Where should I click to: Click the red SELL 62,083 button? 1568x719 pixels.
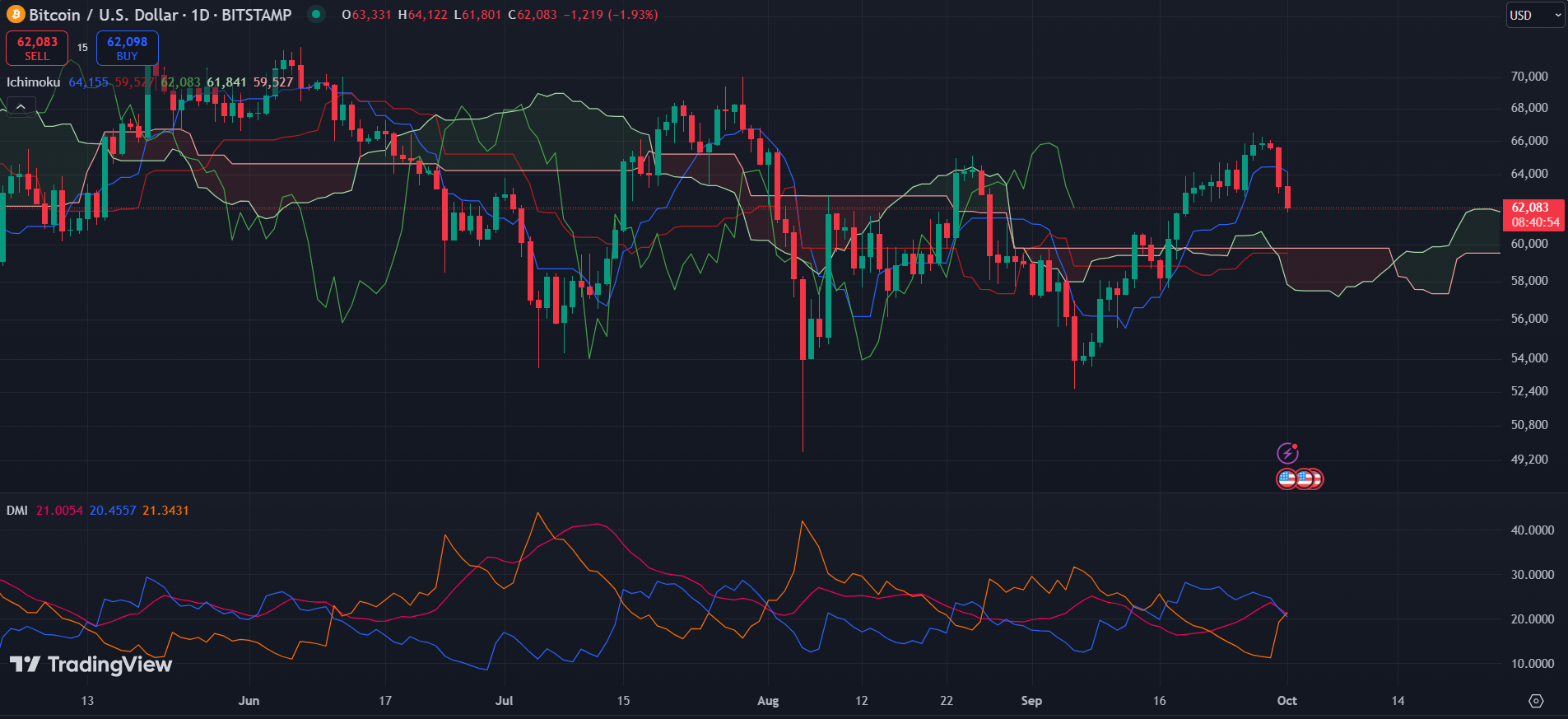[37, 49]
